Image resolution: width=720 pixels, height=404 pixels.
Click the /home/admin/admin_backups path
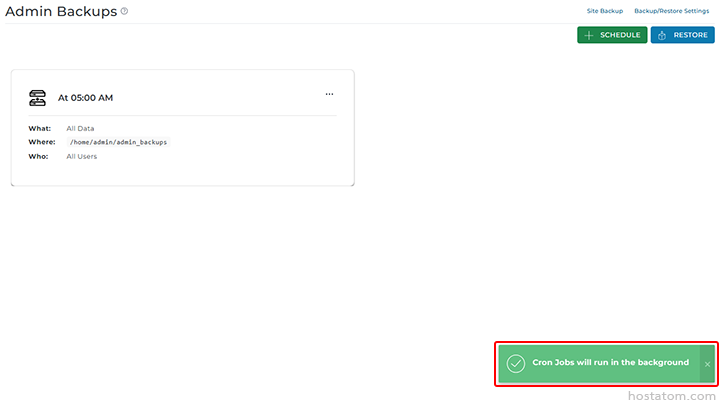(x=119, y=142)
